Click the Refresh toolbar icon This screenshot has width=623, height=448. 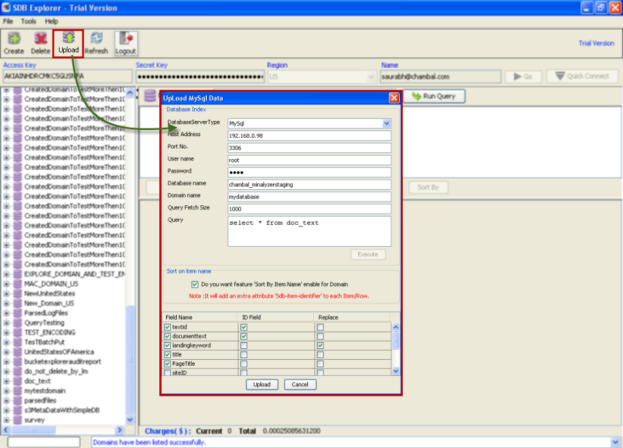pos(96,43)
